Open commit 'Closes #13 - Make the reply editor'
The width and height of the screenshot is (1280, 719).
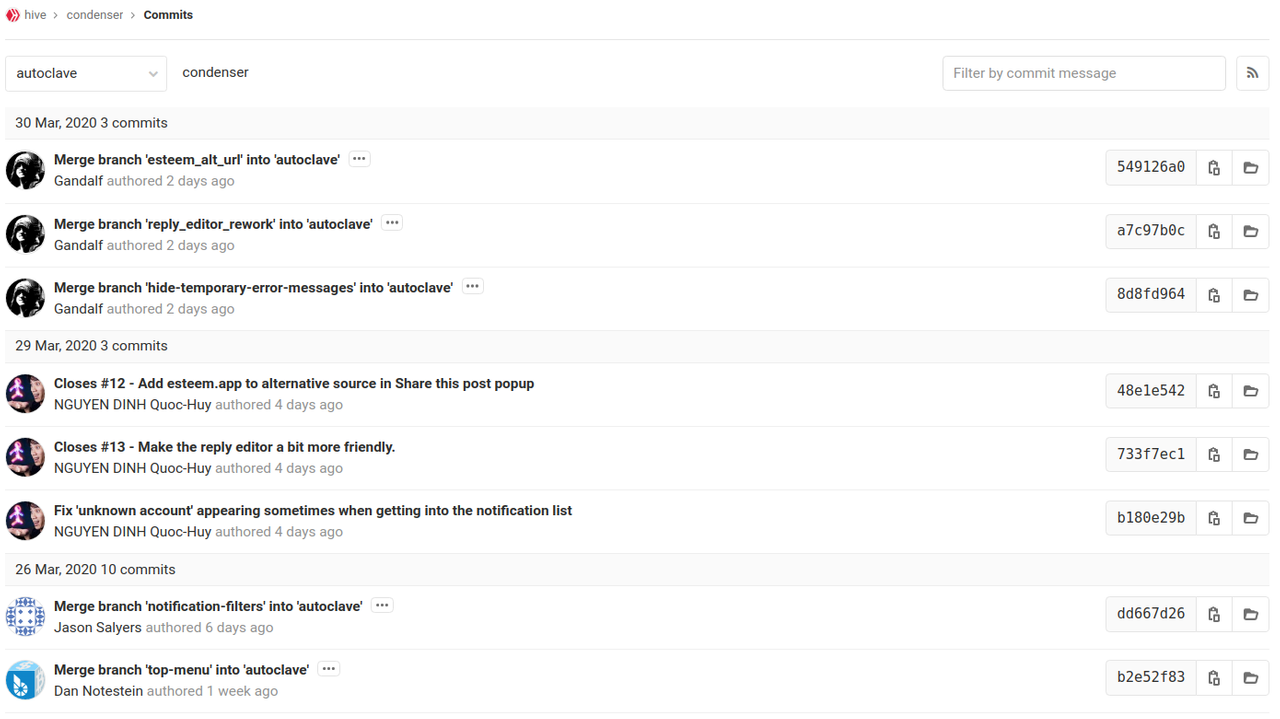click(x=224, y=447)
